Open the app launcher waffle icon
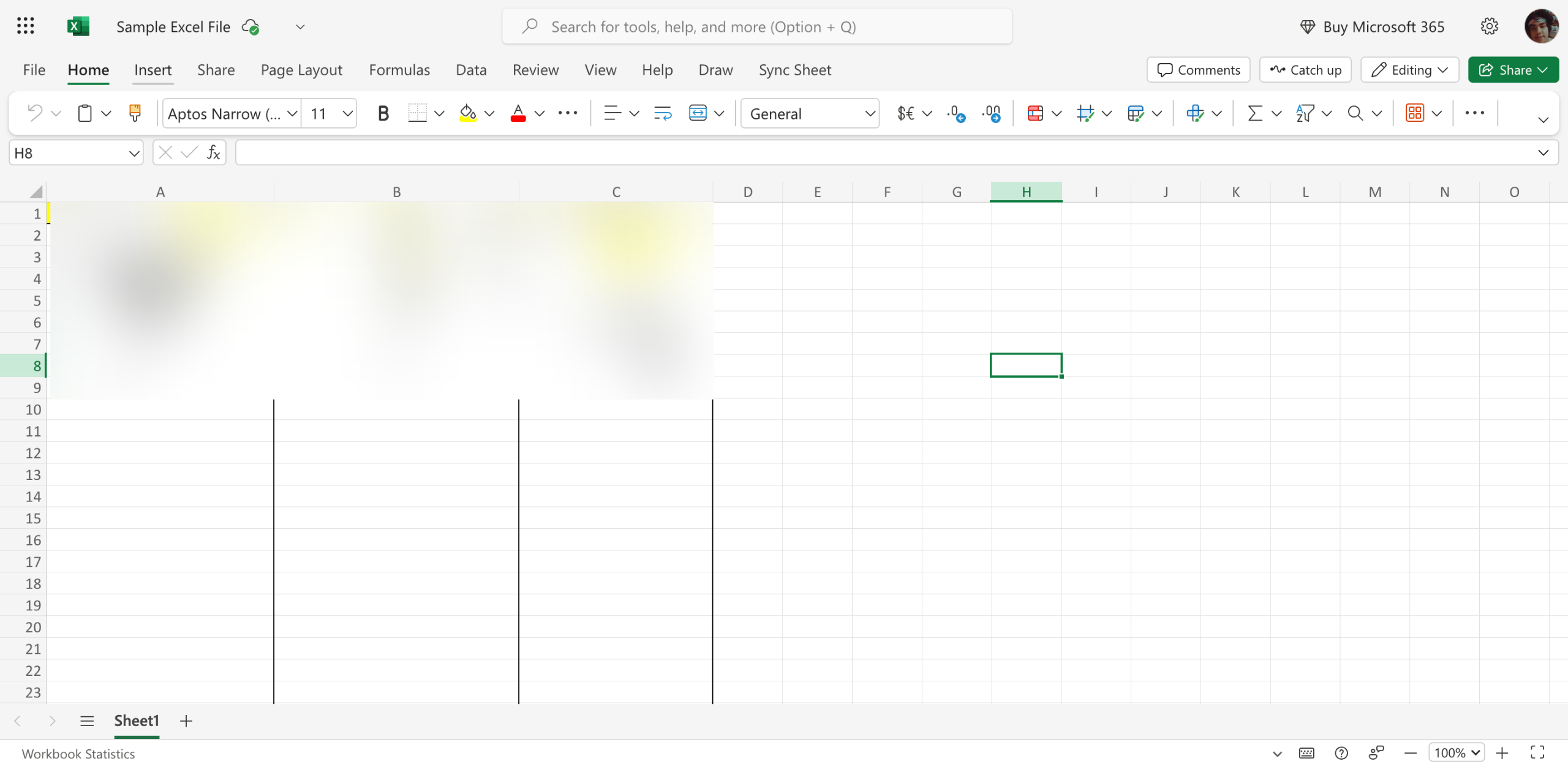 [x=25, y=26]
